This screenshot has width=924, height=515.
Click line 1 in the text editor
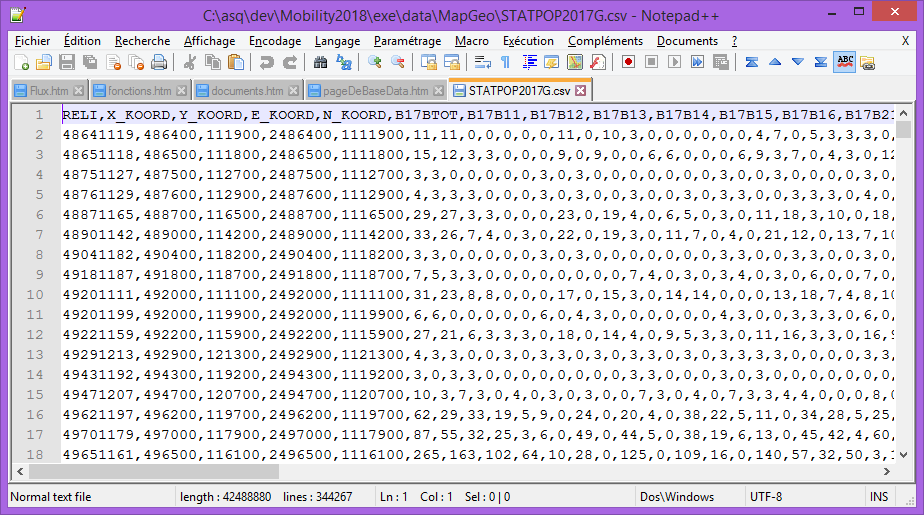(400, 115)
